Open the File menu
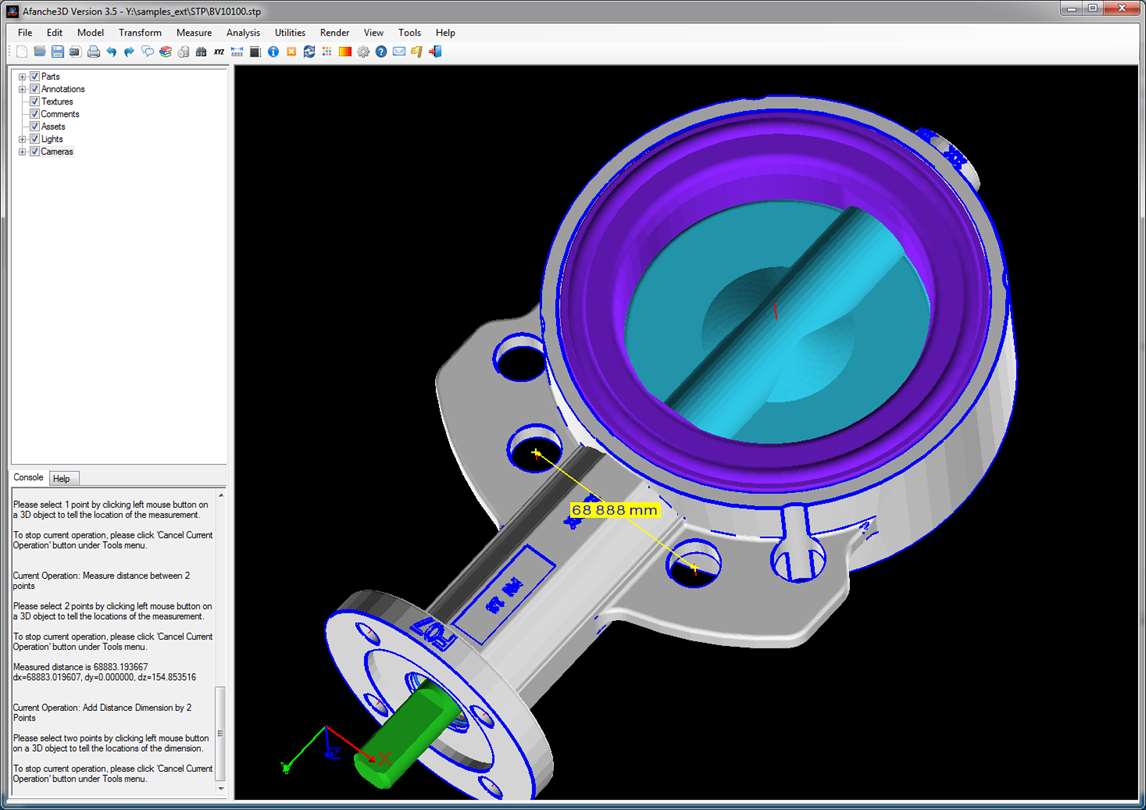Image resolution: width=1146 pixels, height=810 pixels. (x=25, y=32)
